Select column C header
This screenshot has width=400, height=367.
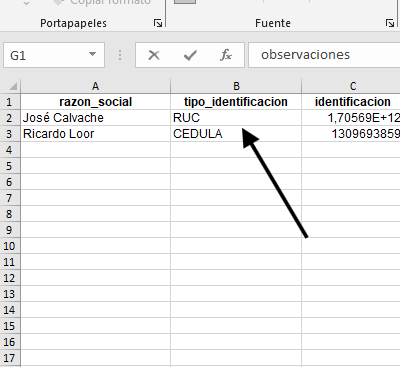pos(351,86)
